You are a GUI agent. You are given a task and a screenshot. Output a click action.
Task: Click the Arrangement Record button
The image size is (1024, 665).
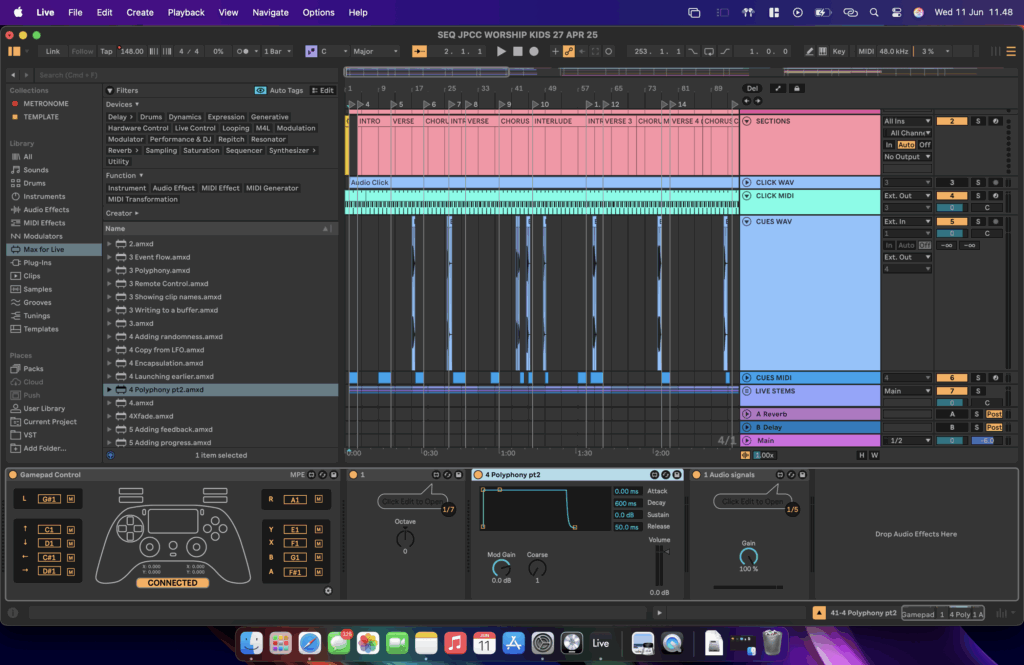[534, 51]
